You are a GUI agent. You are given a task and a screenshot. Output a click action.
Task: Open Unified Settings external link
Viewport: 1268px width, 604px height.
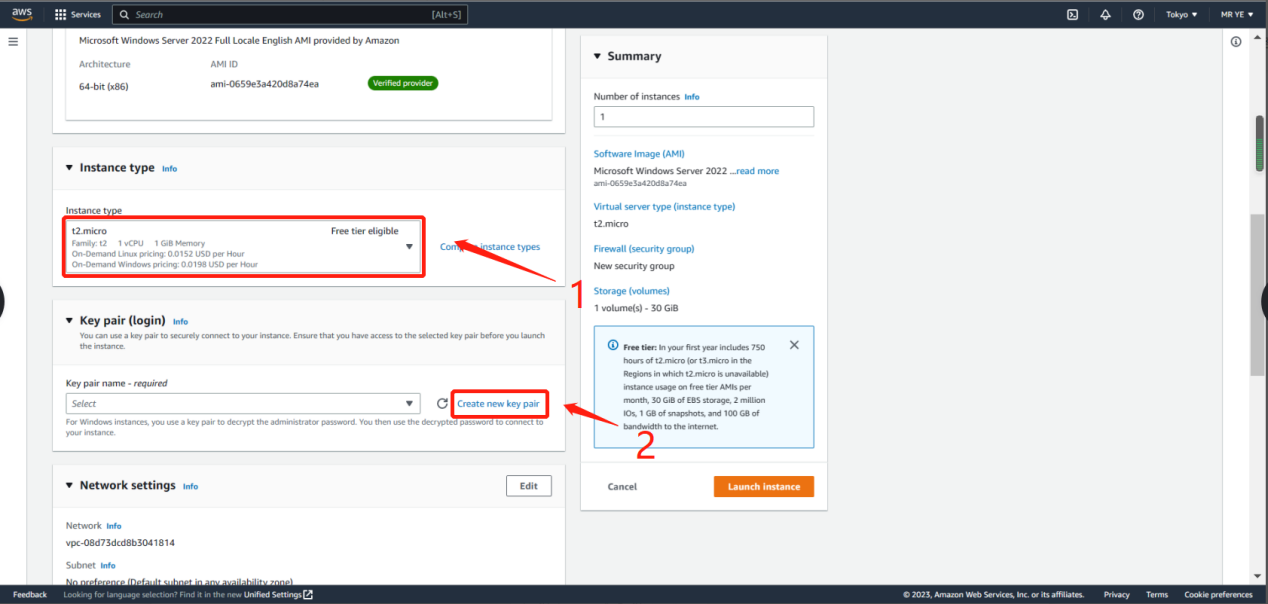[279, 595]
